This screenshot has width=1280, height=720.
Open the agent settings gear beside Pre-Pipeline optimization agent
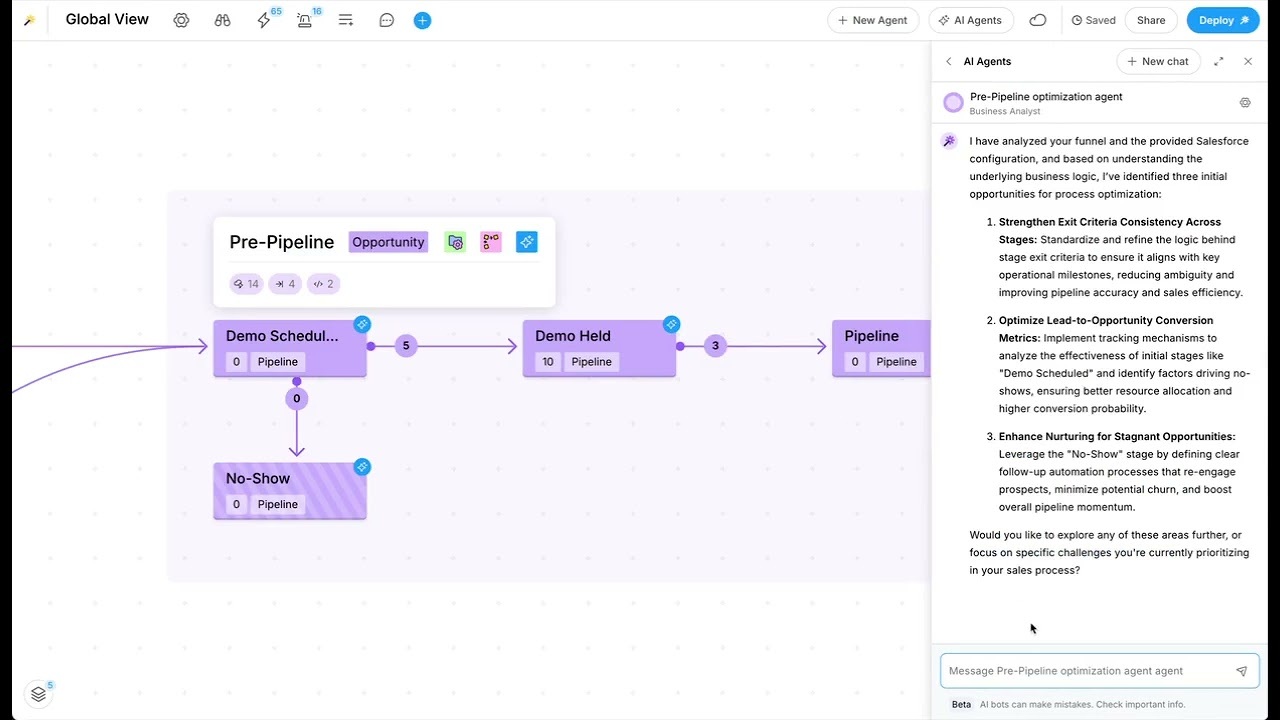tap(1244, 102)
